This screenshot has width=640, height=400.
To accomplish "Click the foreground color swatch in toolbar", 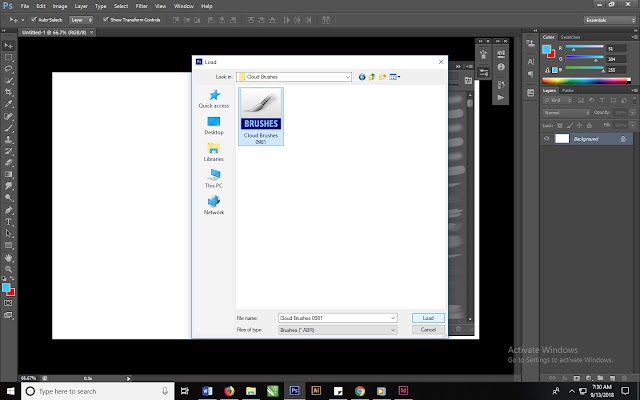I will 6,288.
